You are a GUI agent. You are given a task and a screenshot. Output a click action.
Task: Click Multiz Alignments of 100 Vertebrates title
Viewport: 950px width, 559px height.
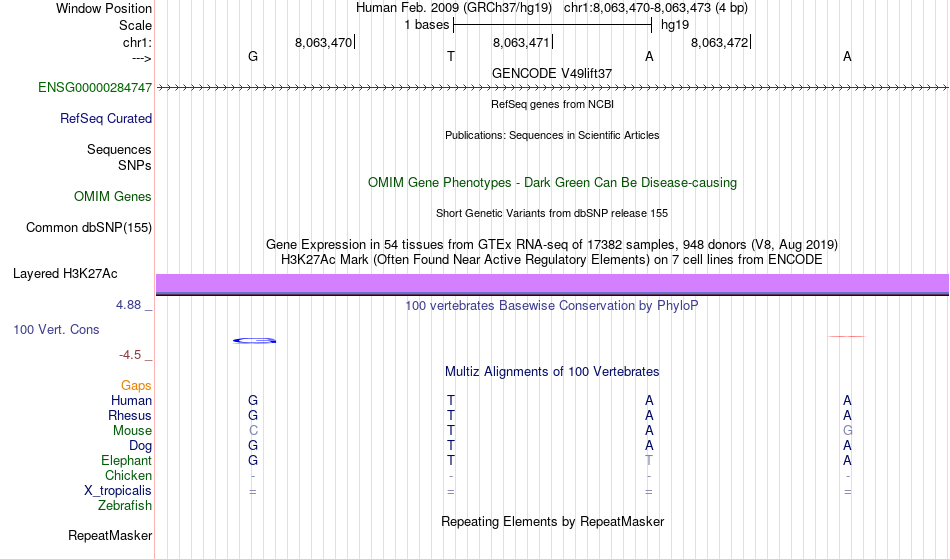coord(552,372)
